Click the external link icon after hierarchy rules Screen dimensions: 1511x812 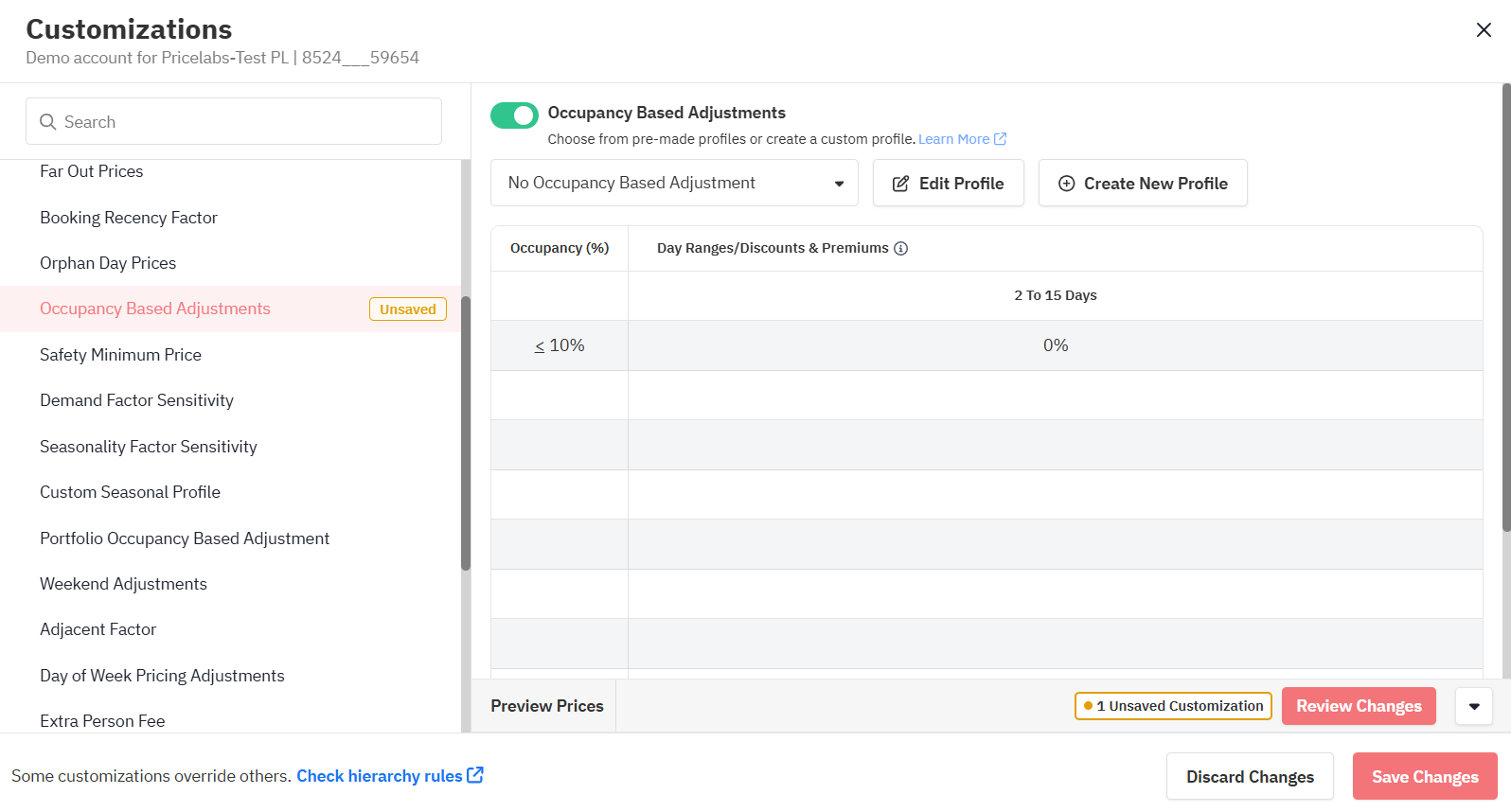click(x=475, y=775)
